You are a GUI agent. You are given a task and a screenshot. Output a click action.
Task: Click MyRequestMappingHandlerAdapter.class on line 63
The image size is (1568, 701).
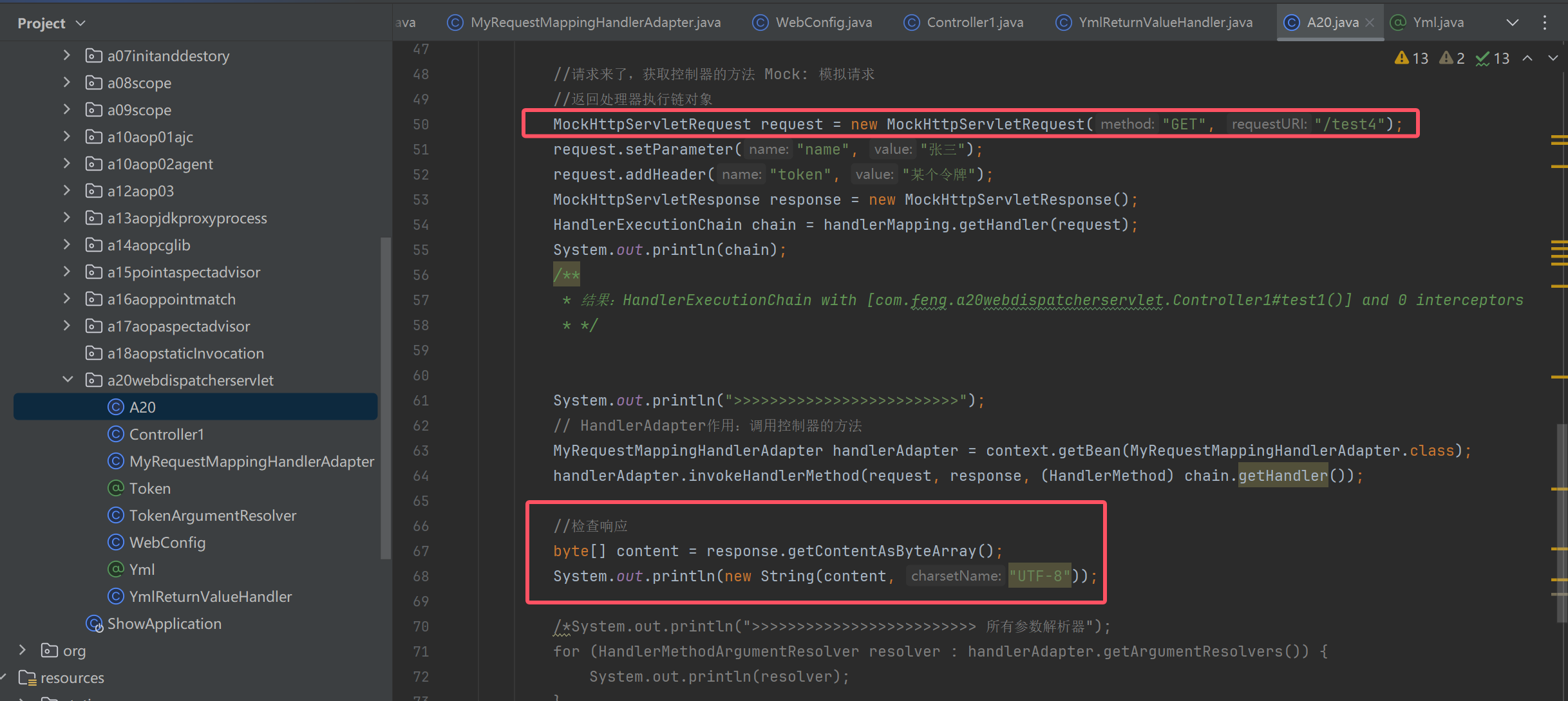pos(1291,451)
